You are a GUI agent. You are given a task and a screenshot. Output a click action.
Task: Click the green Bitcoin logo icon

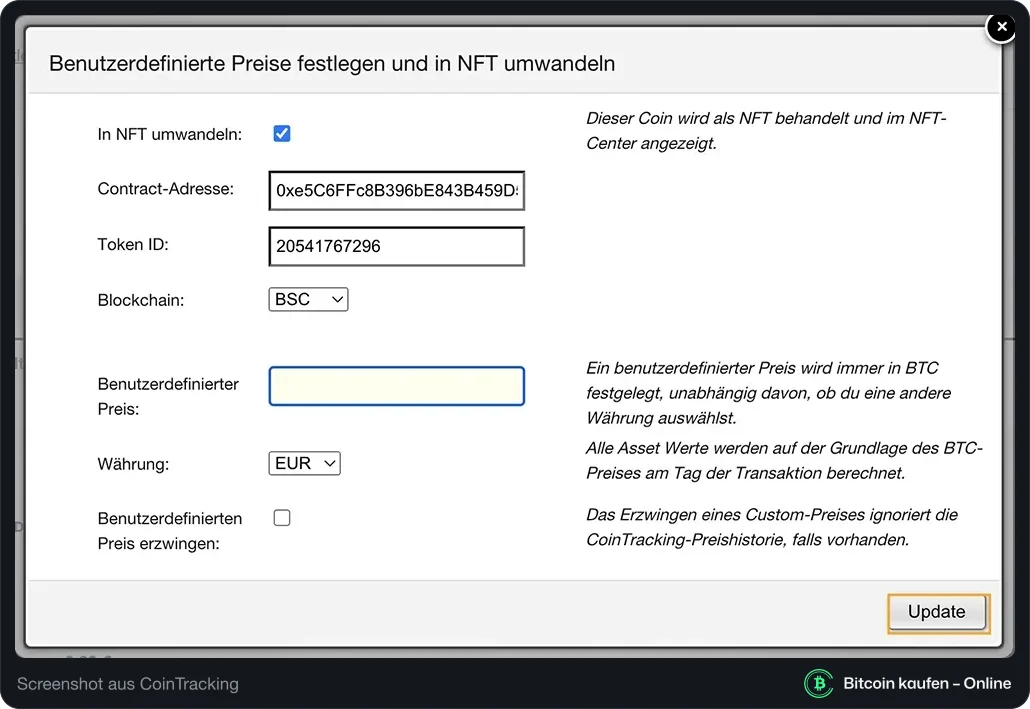click(818, 683)
